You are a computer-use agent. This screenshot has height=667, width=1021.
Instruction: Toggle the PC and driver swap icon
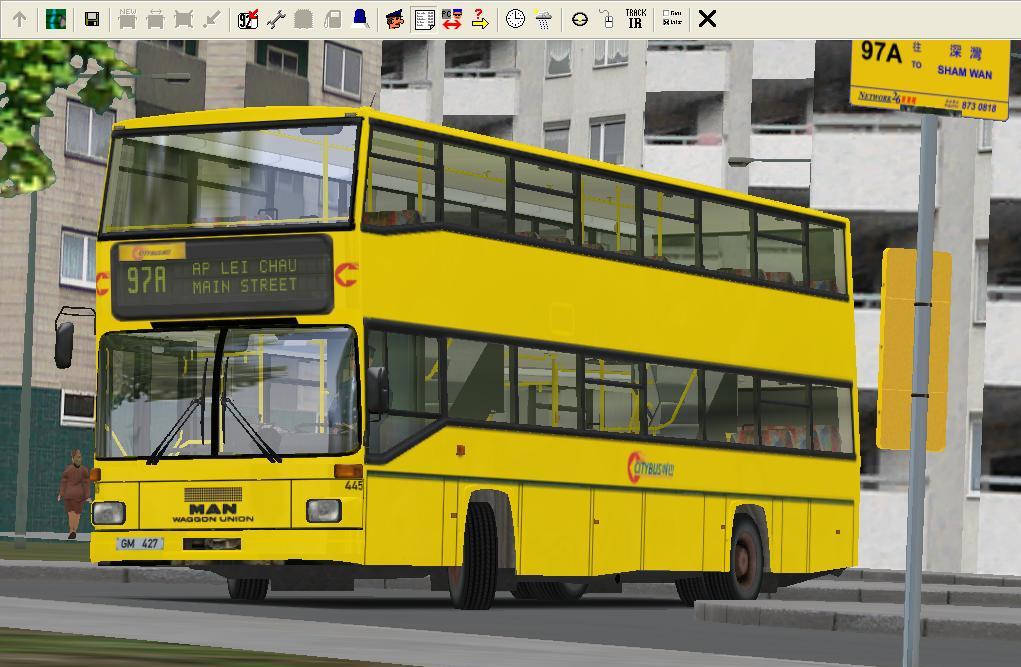coord(452,19)
